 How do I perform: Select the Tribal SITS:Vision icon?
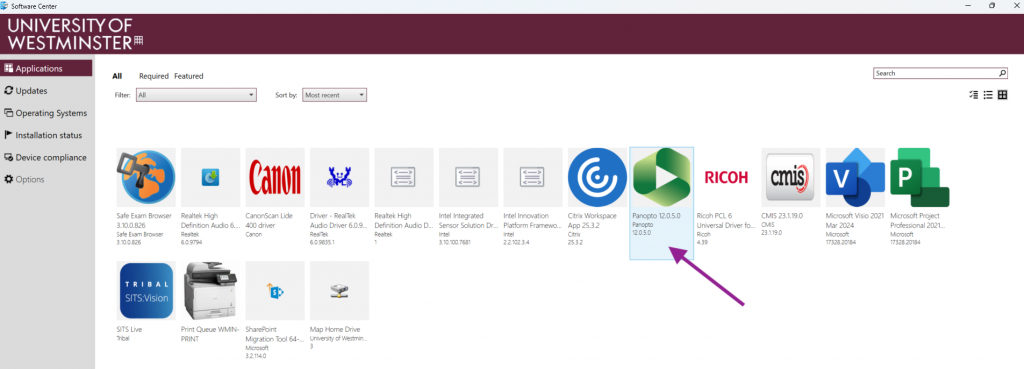pyautogui.click(x=146, y=291)
